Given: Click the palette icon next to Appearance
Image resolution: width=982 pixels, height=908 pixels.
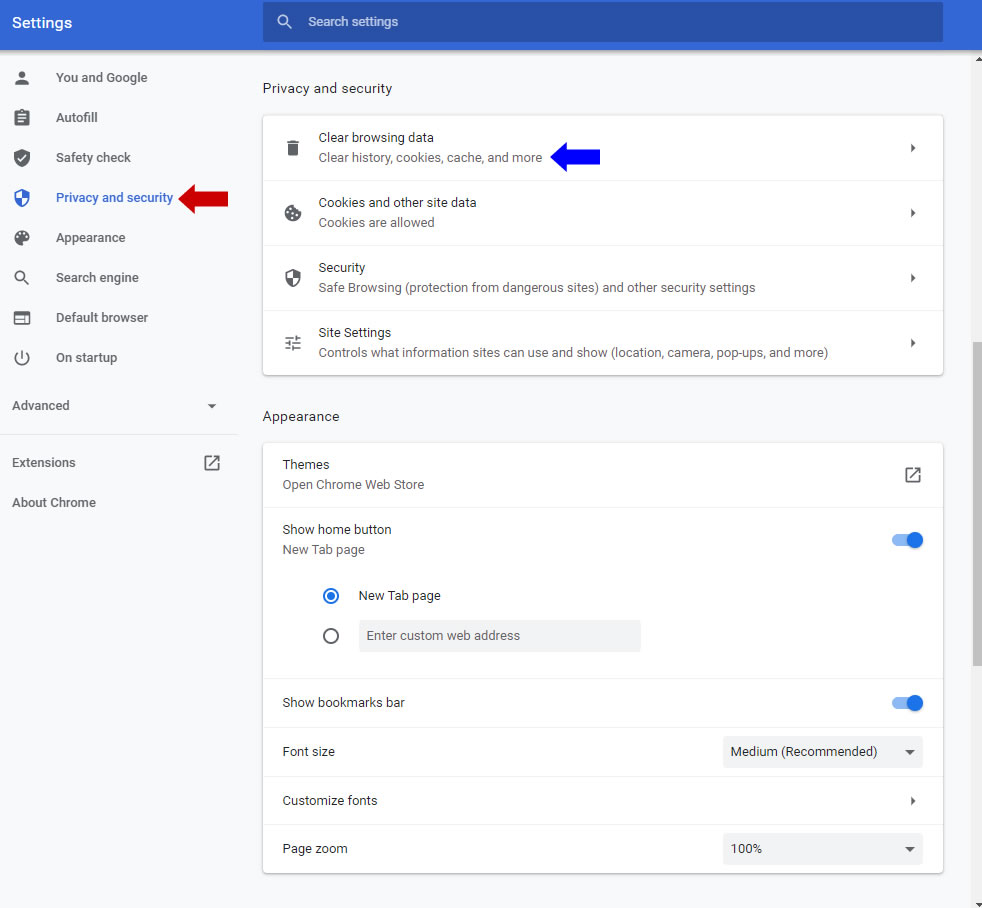Looking at the screenshot, I should point(22,238).
